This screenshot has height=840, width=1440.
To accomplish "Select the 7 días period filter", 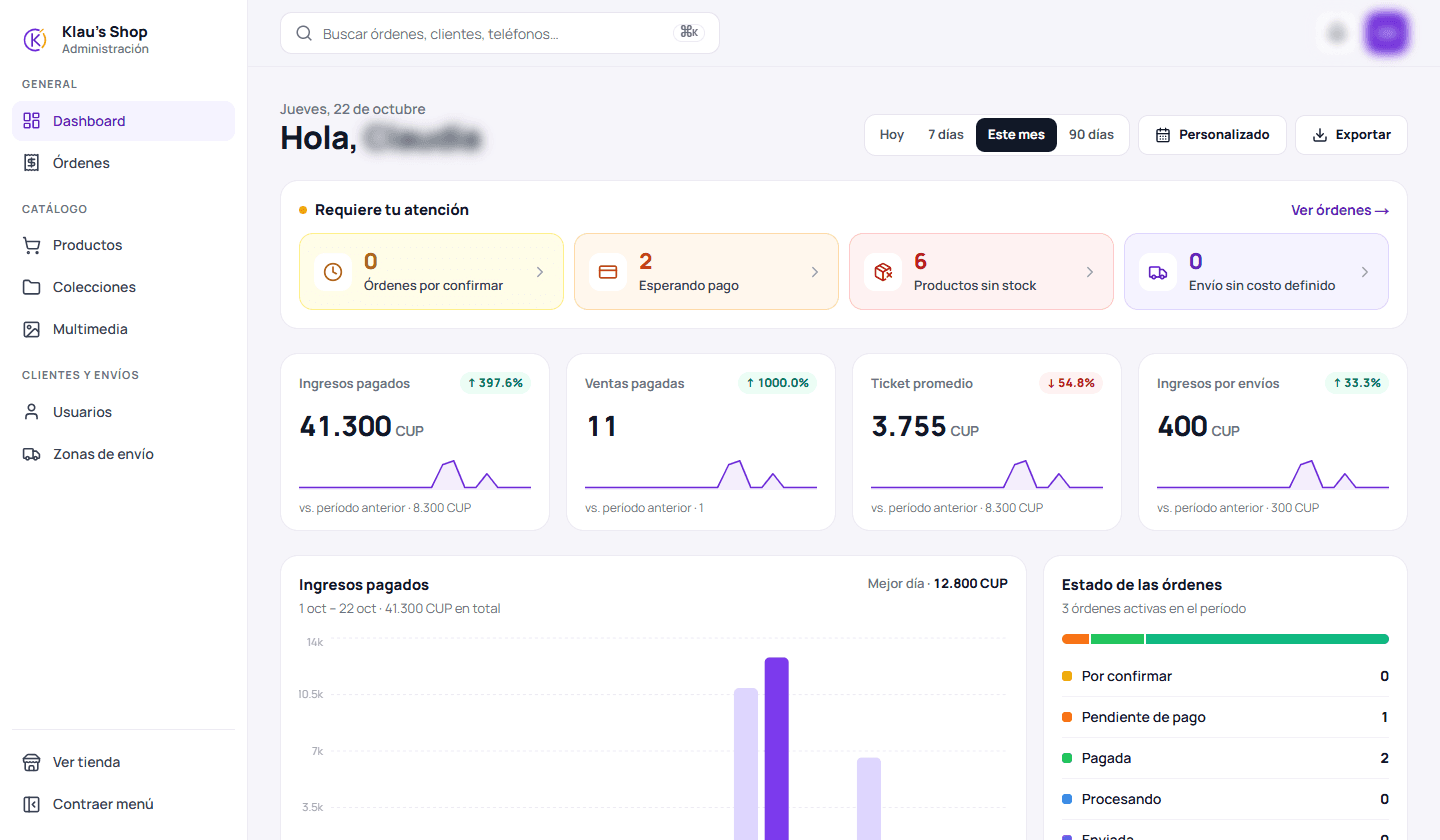I will [946, 135].
